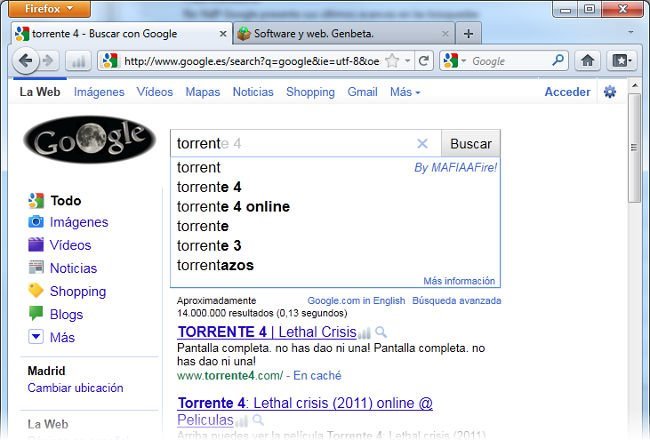Expand the Más menu in top bar
The width and height of the screenshot is (650, 440).
click(x=405, y=92)
